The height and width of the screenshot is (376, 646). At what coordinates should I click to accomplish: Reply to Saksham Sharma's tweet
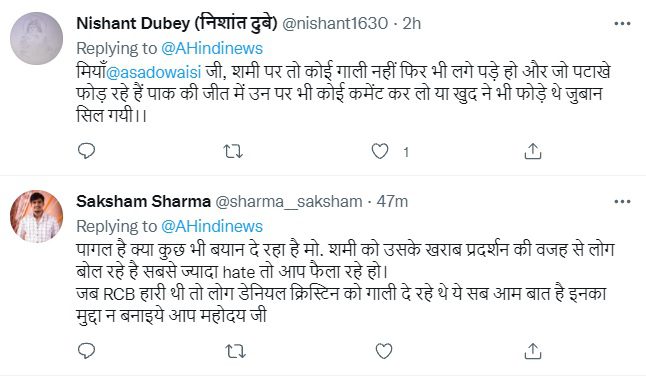pos(87,351)
